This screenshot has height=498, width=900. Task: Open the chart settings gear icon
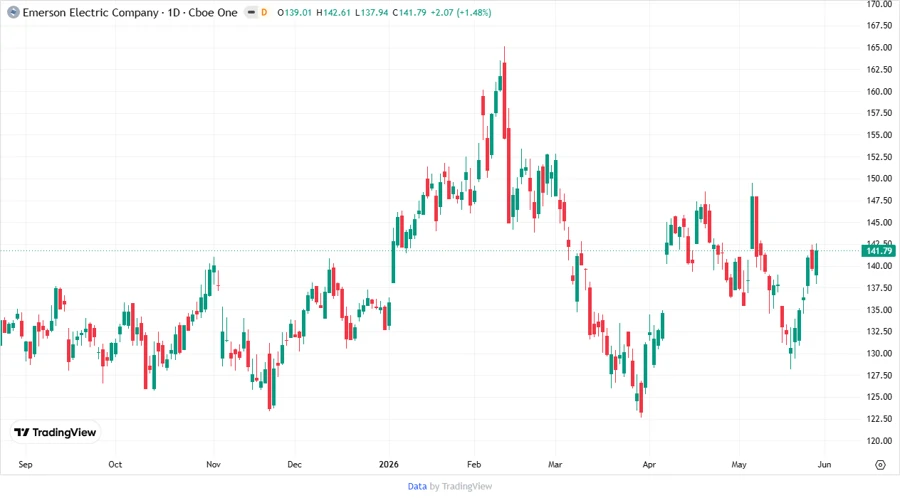point(880,465)
